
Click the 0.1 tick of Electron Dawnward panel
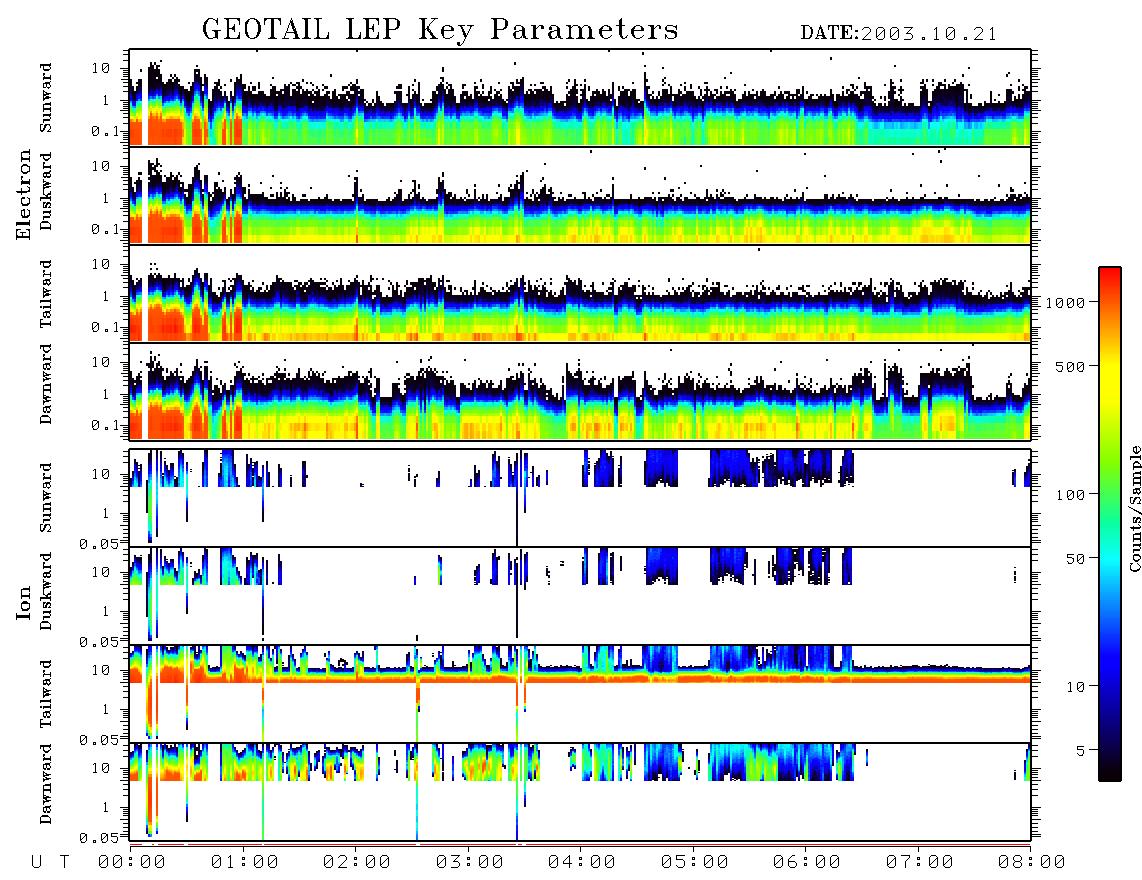coord(105,425)
